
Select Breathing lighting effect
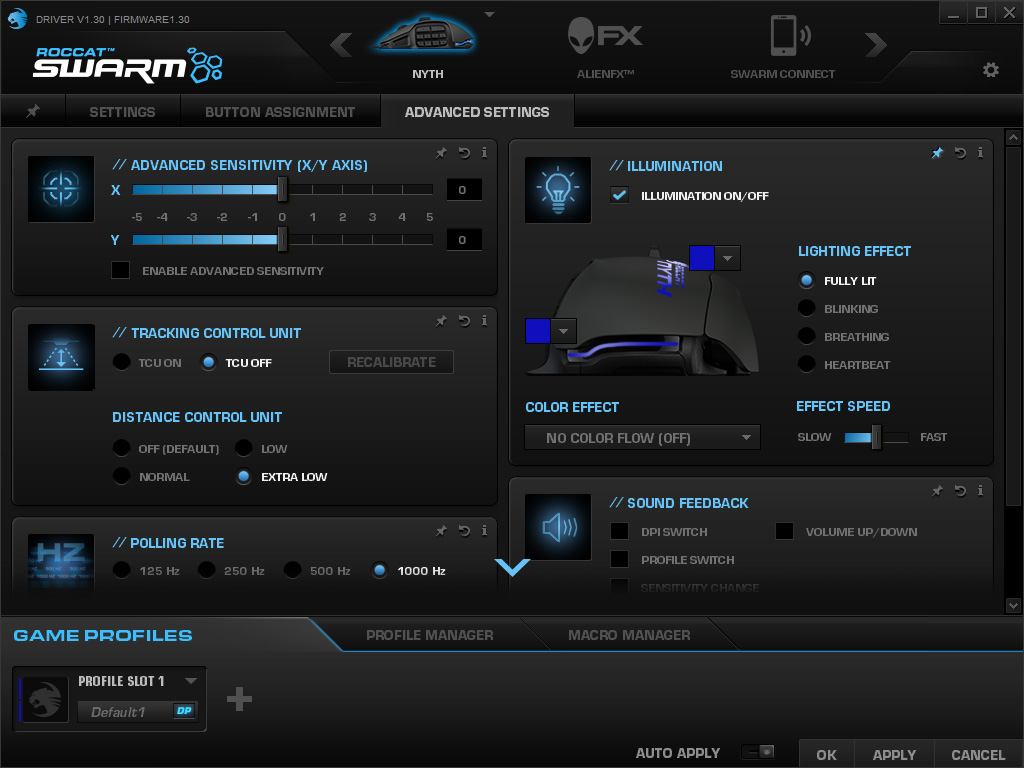[807, 336]
